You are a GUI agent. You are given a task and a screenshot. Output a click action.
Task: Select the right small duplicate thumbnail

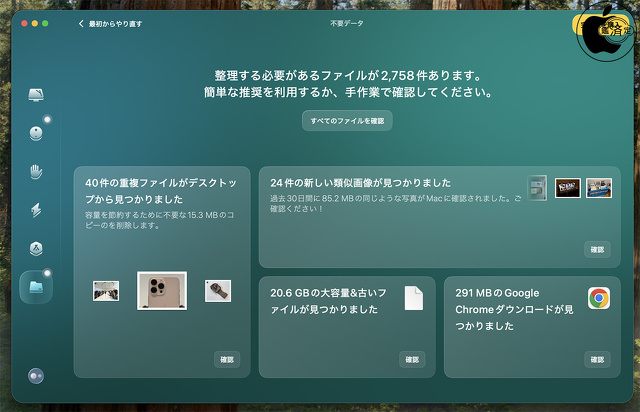point(218,290)
